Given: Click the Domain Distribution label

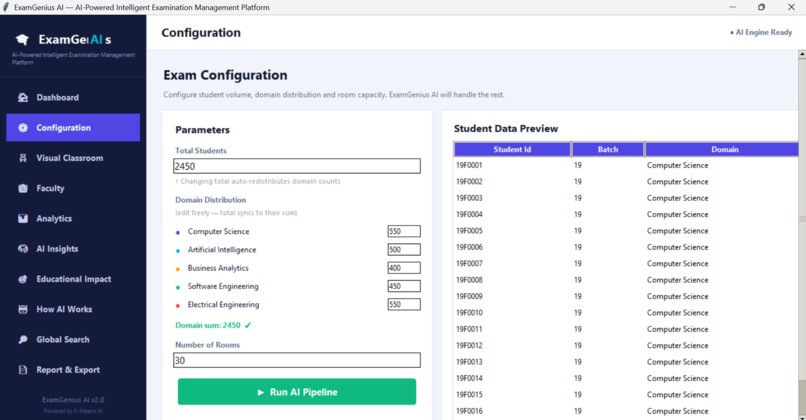Looking at the screenshot, I should click(x=211, y=199).
